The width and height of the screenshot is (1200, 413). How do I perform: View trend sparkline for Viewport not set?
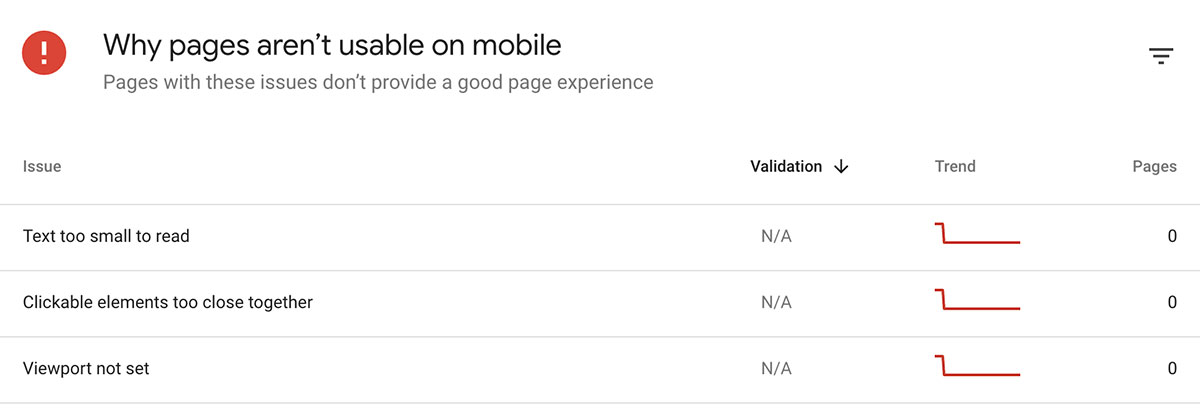[977, 366]
